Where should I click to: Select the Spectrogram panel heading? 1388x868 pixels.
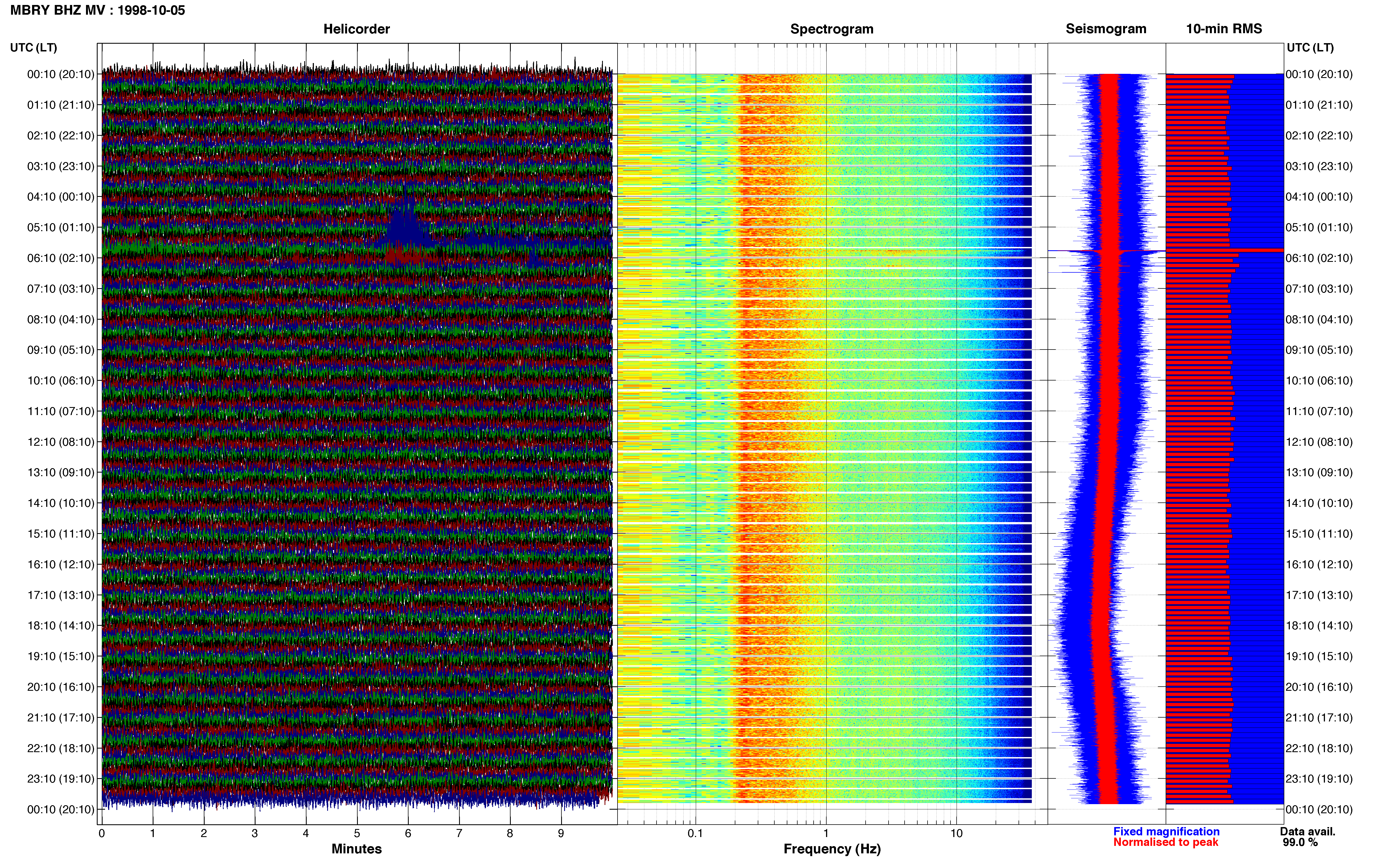tap(832, 29)
